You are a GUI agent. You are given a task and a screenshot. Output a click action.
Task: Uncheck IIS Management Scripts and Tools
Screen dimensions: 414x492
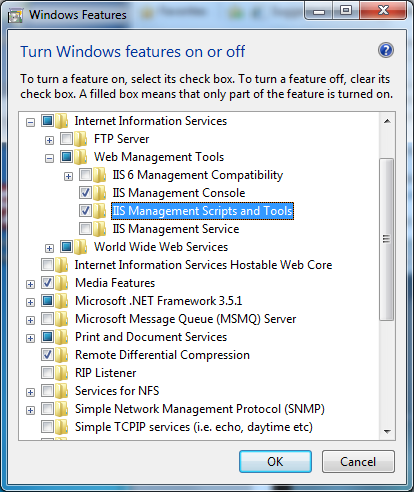(85, 210)
